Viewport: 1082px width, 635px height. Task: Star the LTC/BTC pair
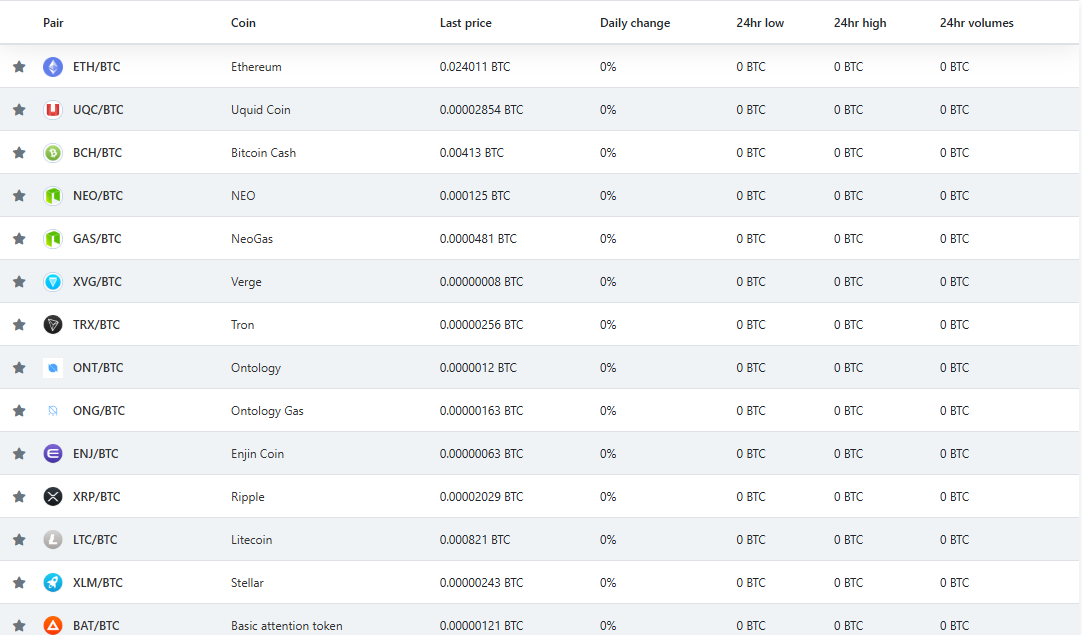(x=19, y=540)
